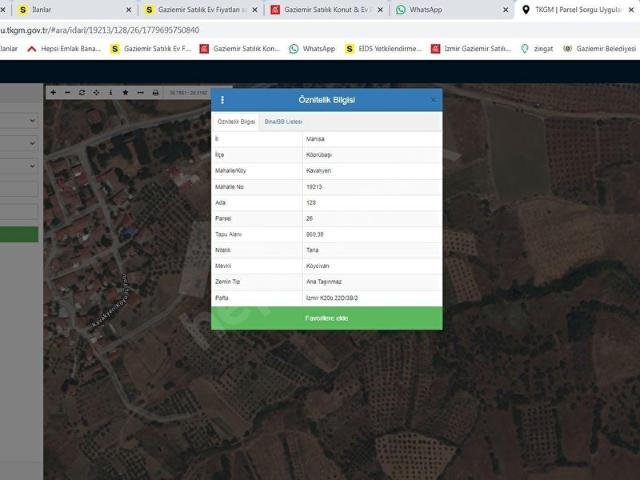Select the Parsel value 26
This screenshot has width=640, height=480.
309,219
